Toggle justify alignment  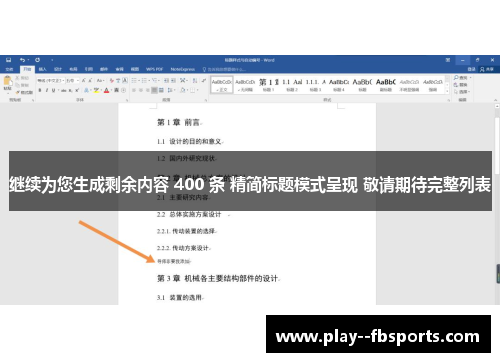click(154, 90)
